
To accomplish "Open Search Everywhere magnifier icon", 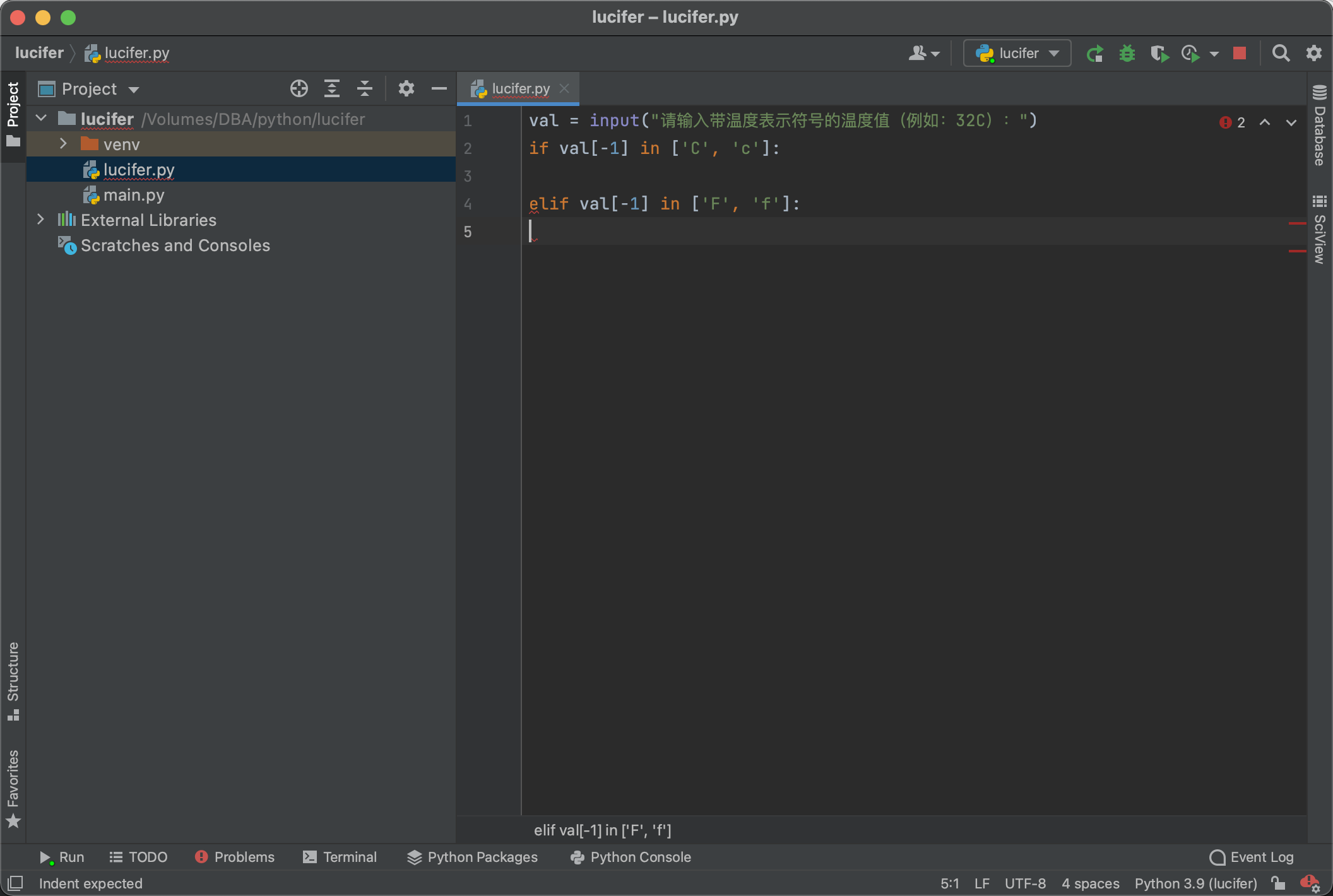I will [x=1281, y=54].
